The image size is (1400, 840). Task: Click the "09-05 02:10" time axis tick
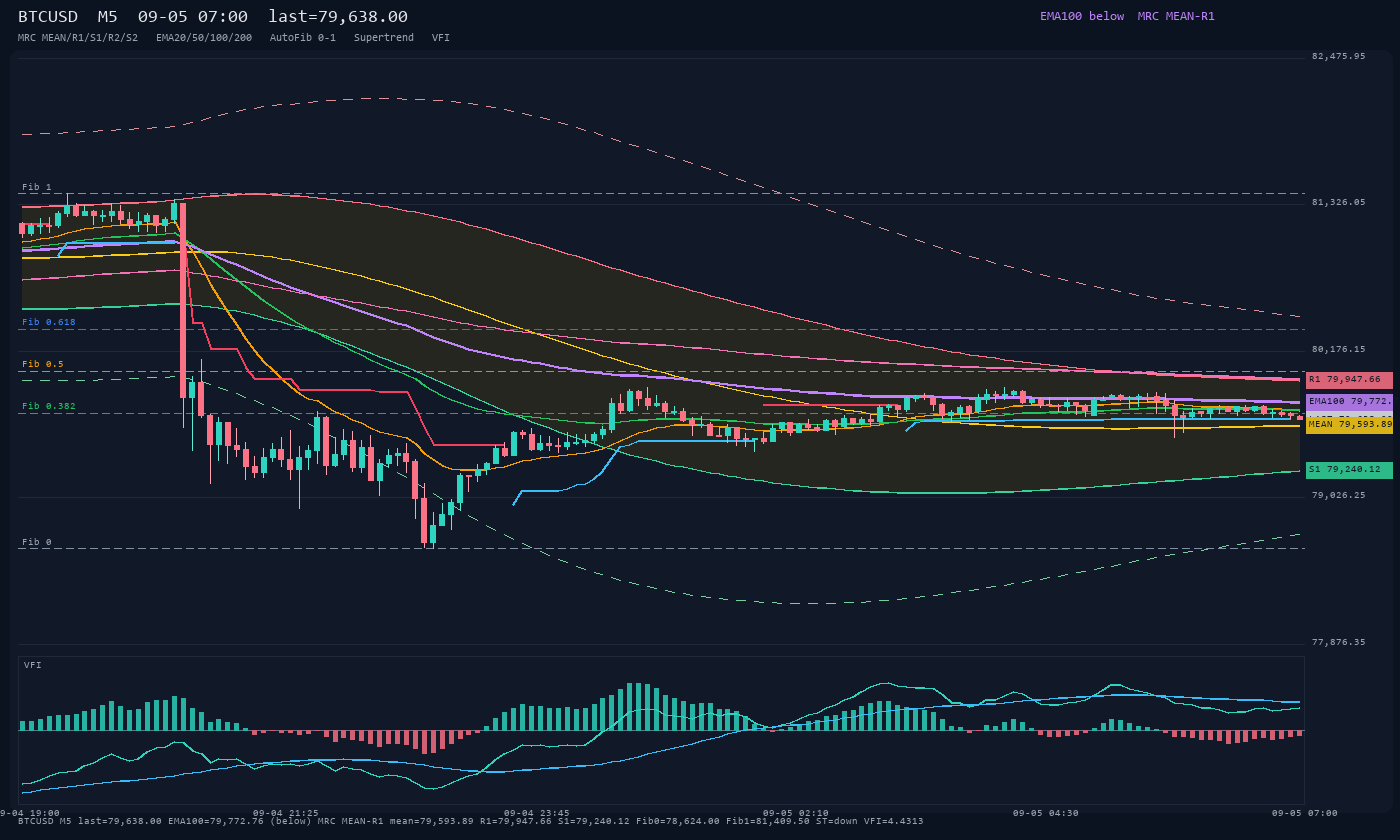click(795, 813)
